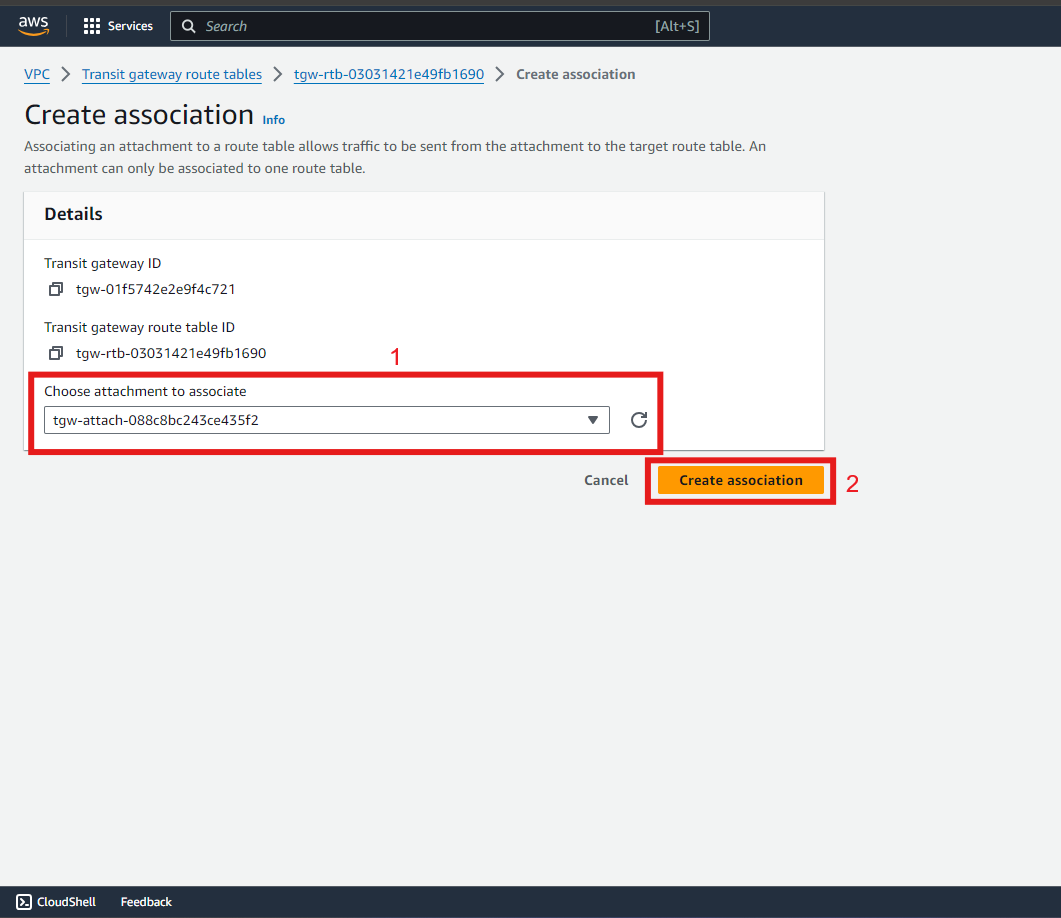Click the Create association breadcrumb text

(576, 74)
